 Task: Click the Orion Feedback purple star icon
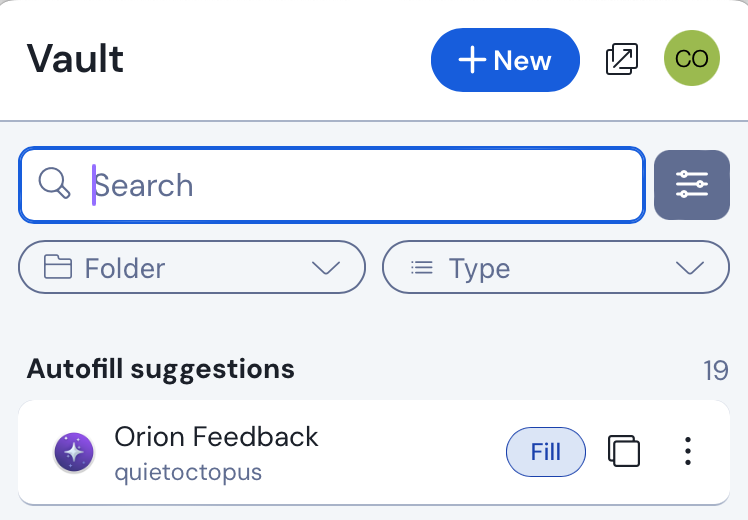[74, 452]
